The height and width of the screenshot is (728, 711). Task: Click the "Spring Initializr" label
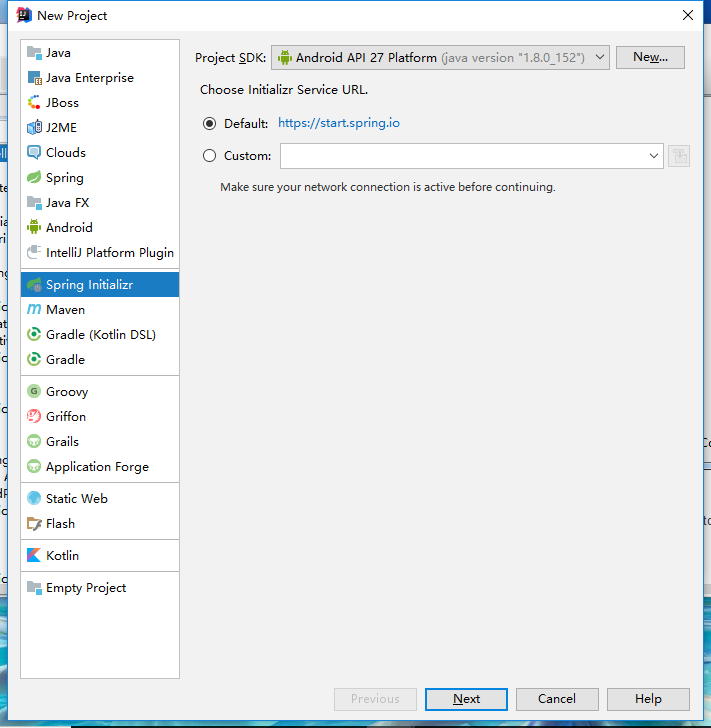89,285
